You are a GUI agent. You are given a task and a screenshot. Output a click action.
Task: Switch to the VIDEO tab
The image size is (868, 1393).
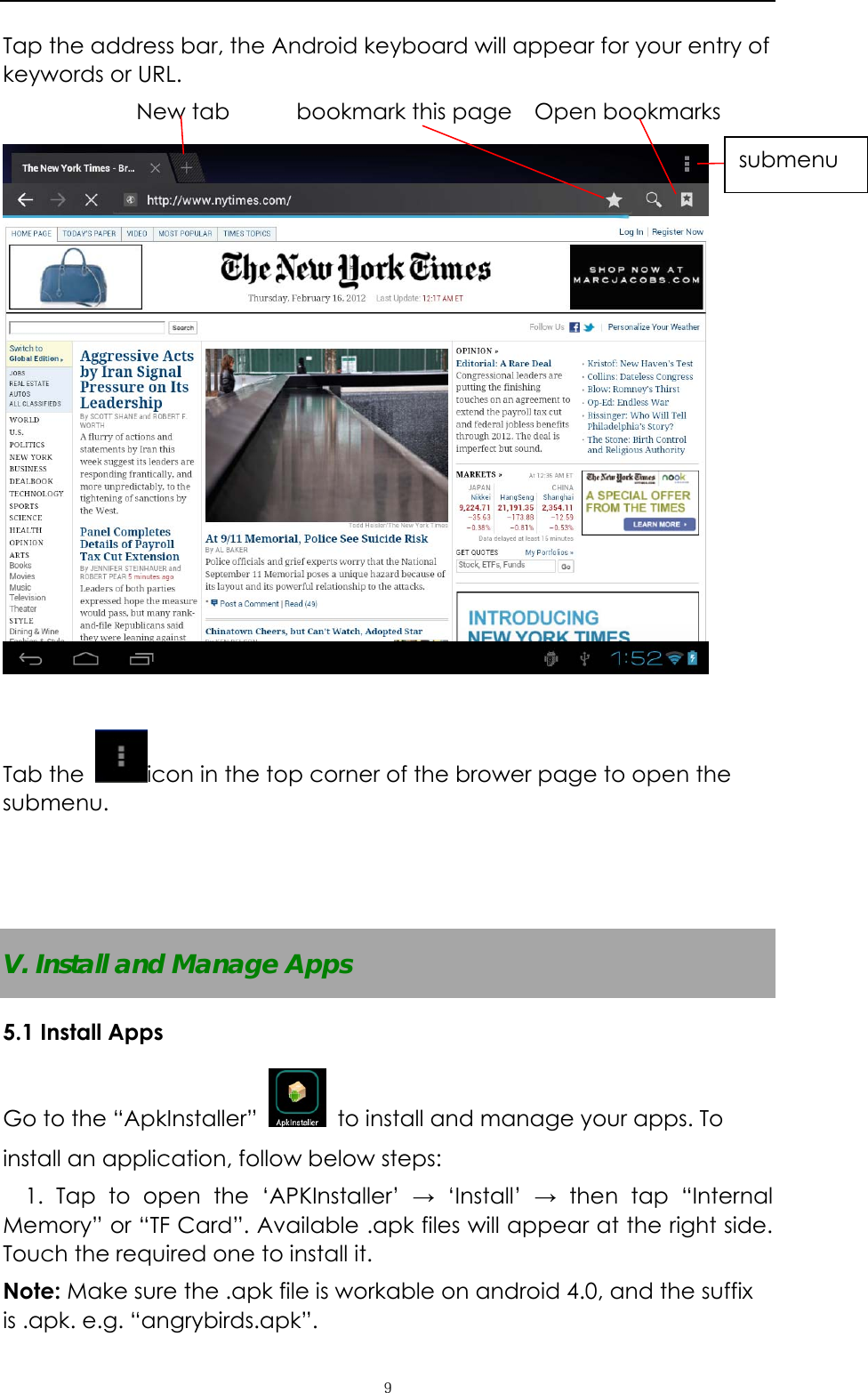(135, 233)
